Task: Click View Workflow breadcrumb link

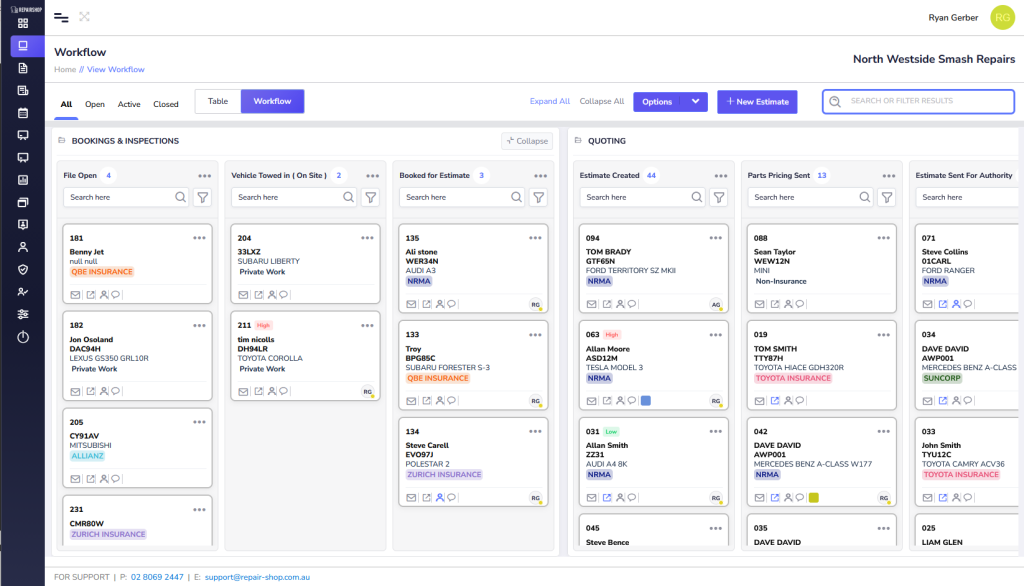Action: pyautogui.click(x=116, y=69)
